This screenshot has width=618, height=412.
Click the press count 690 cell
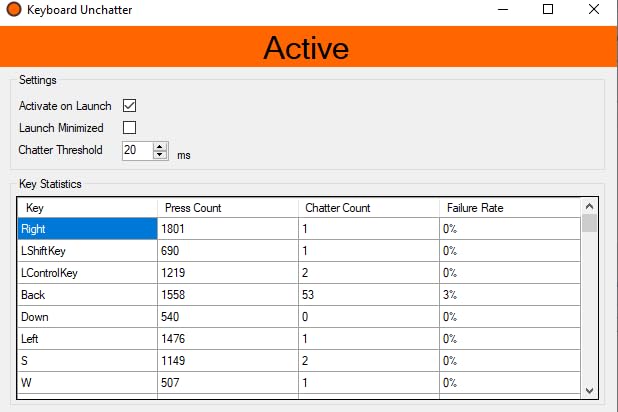[228, 251]
